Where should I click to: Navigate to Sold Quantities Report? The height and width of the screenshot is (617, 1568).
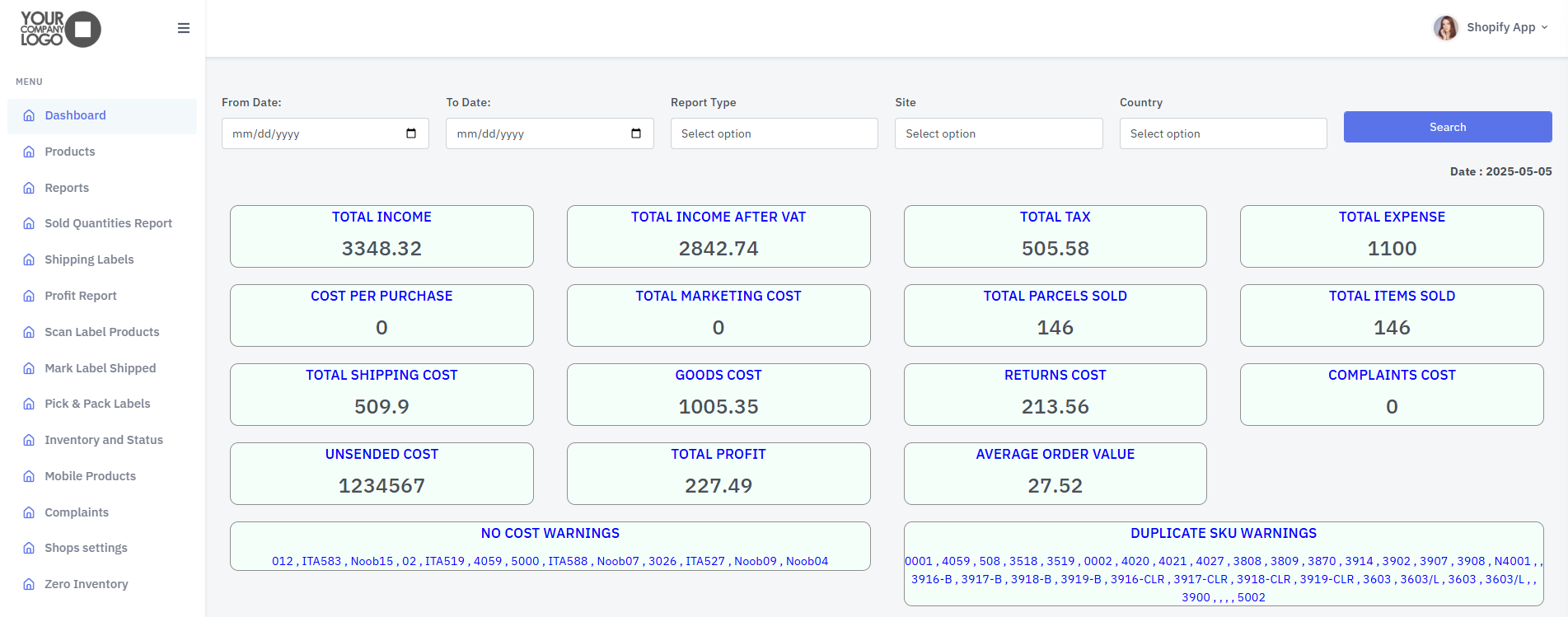102,223
